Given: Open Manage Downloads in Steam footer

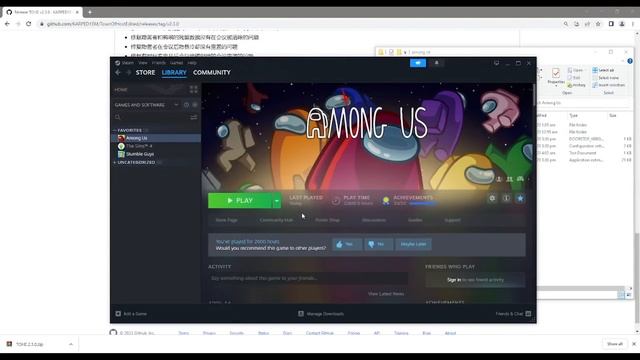Looking at the screenshot, I should 321,314.
